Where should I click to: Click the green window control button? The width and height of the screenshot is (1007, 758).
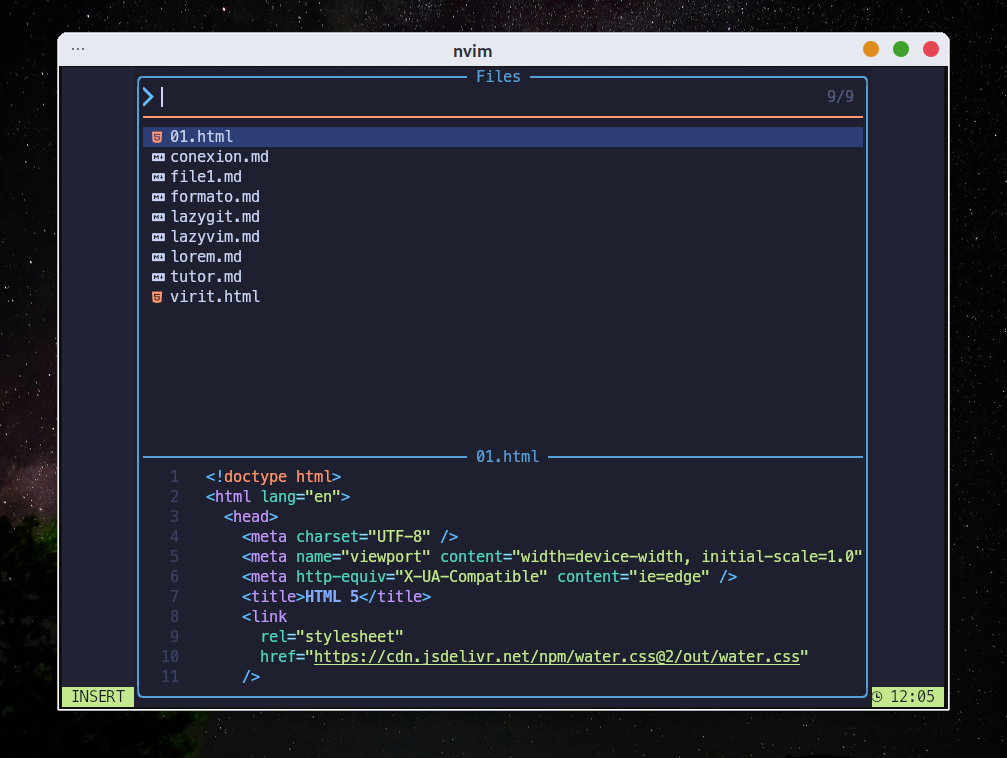(x=901, y=49)
